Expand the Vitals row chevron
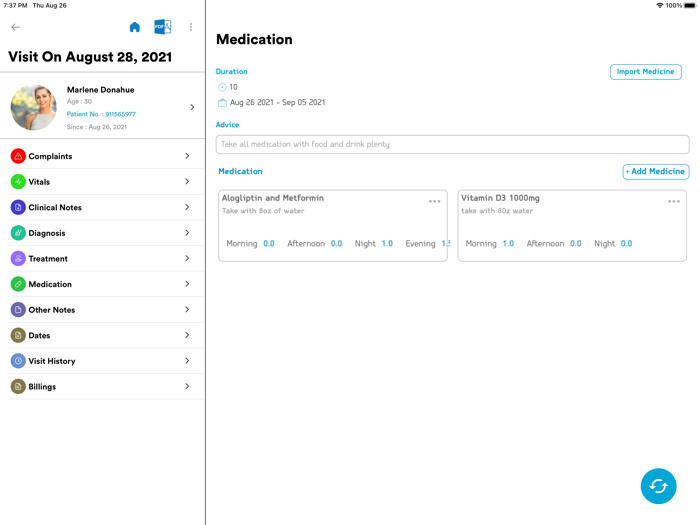 pyautogui.click(x=187, y=181)
